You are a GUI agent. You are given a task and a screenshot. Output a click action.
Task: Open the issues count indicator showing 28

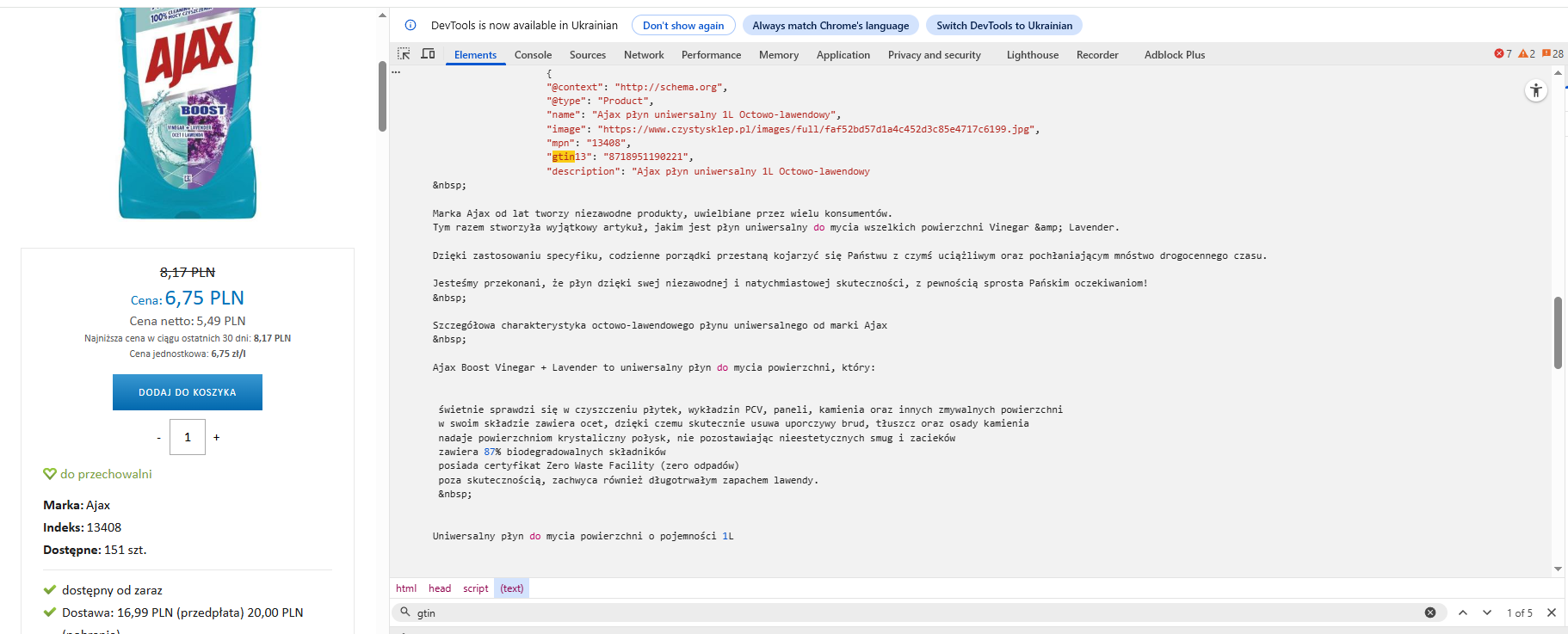[1553, 54]
